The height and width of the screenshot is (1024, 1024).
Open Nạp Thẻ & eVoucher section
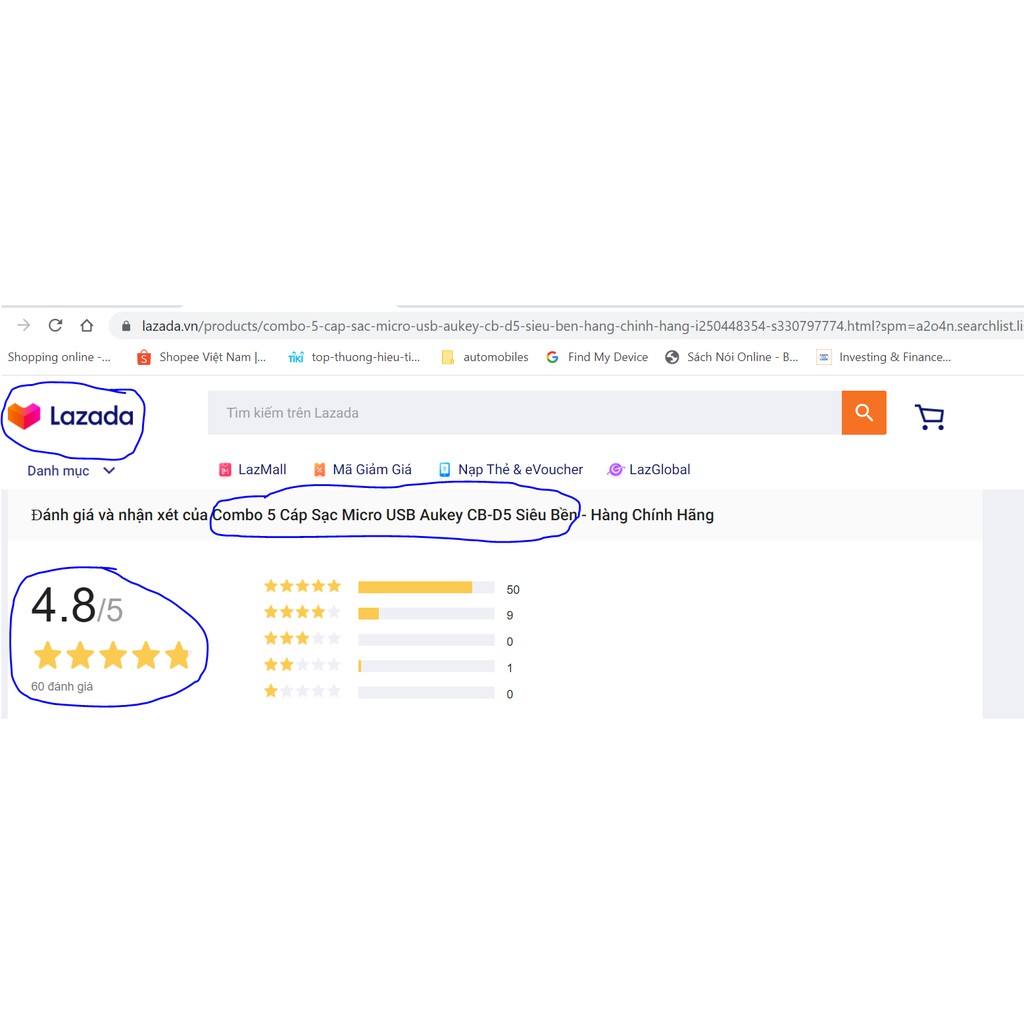point(511,470)
